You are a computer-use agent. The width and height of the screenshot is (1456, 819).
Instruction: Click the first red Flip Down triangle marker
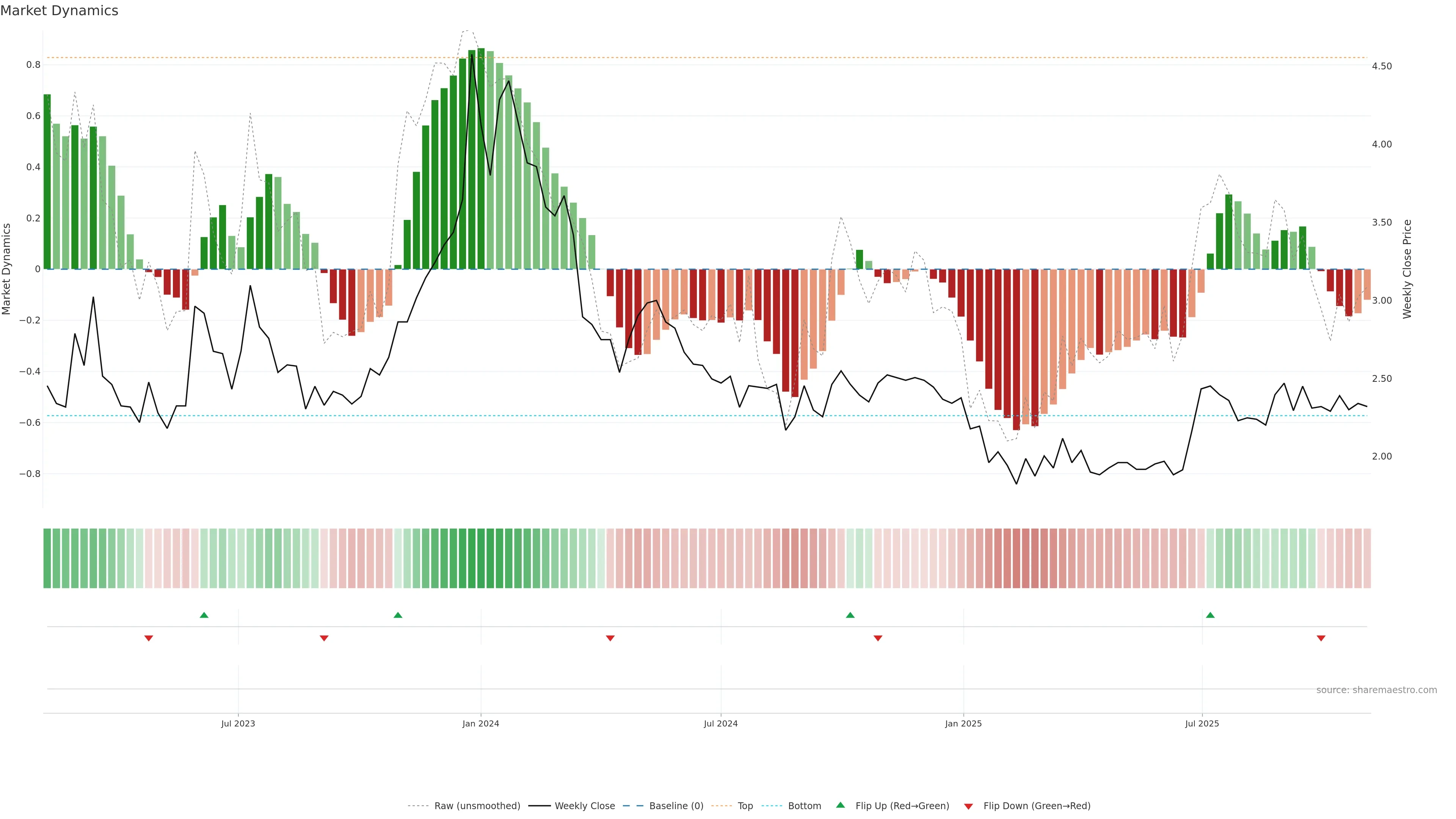(x=149, y=638)
